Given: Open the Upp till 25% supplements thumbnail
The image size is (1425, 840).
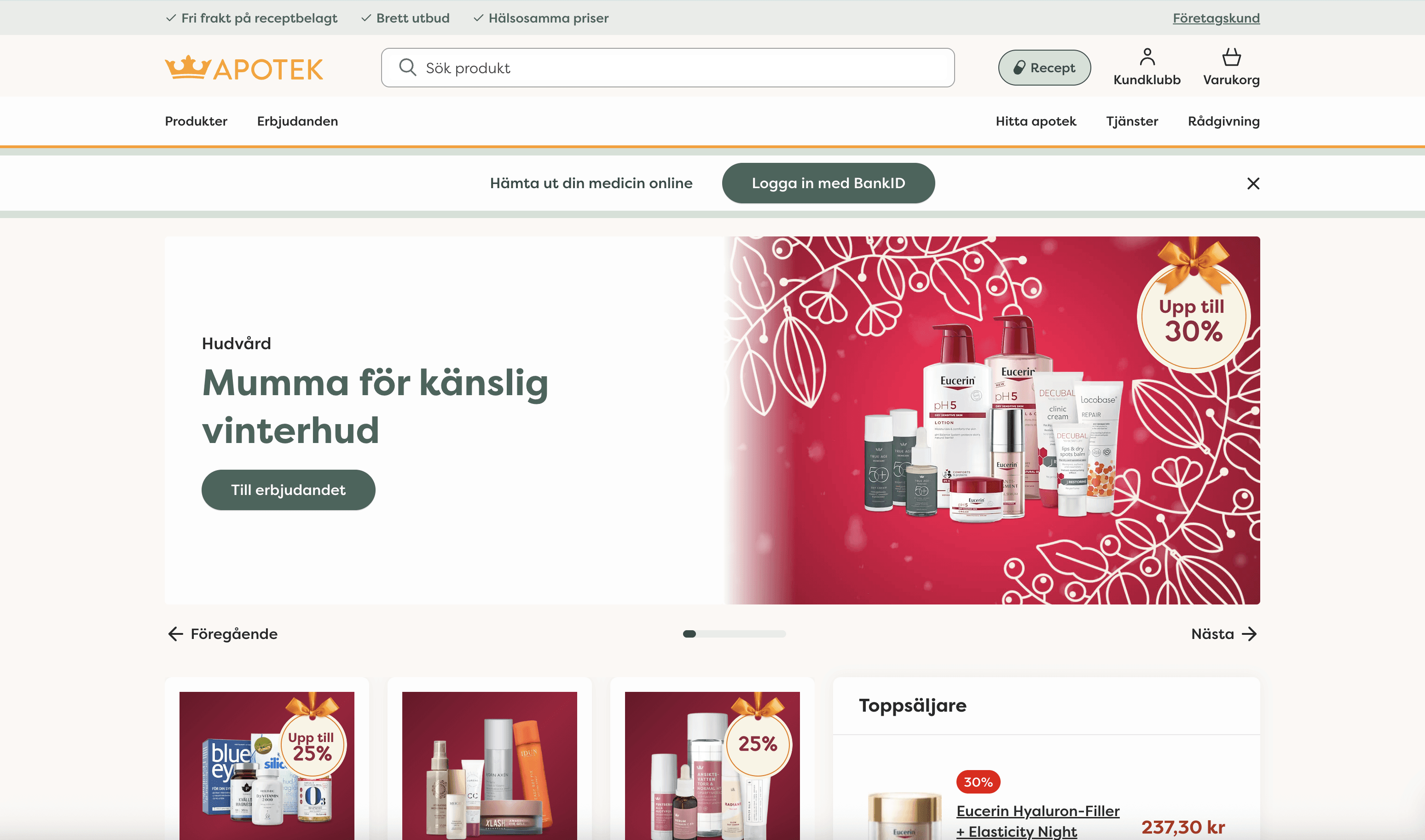Looking at the screenshot, I should [267, 765].
